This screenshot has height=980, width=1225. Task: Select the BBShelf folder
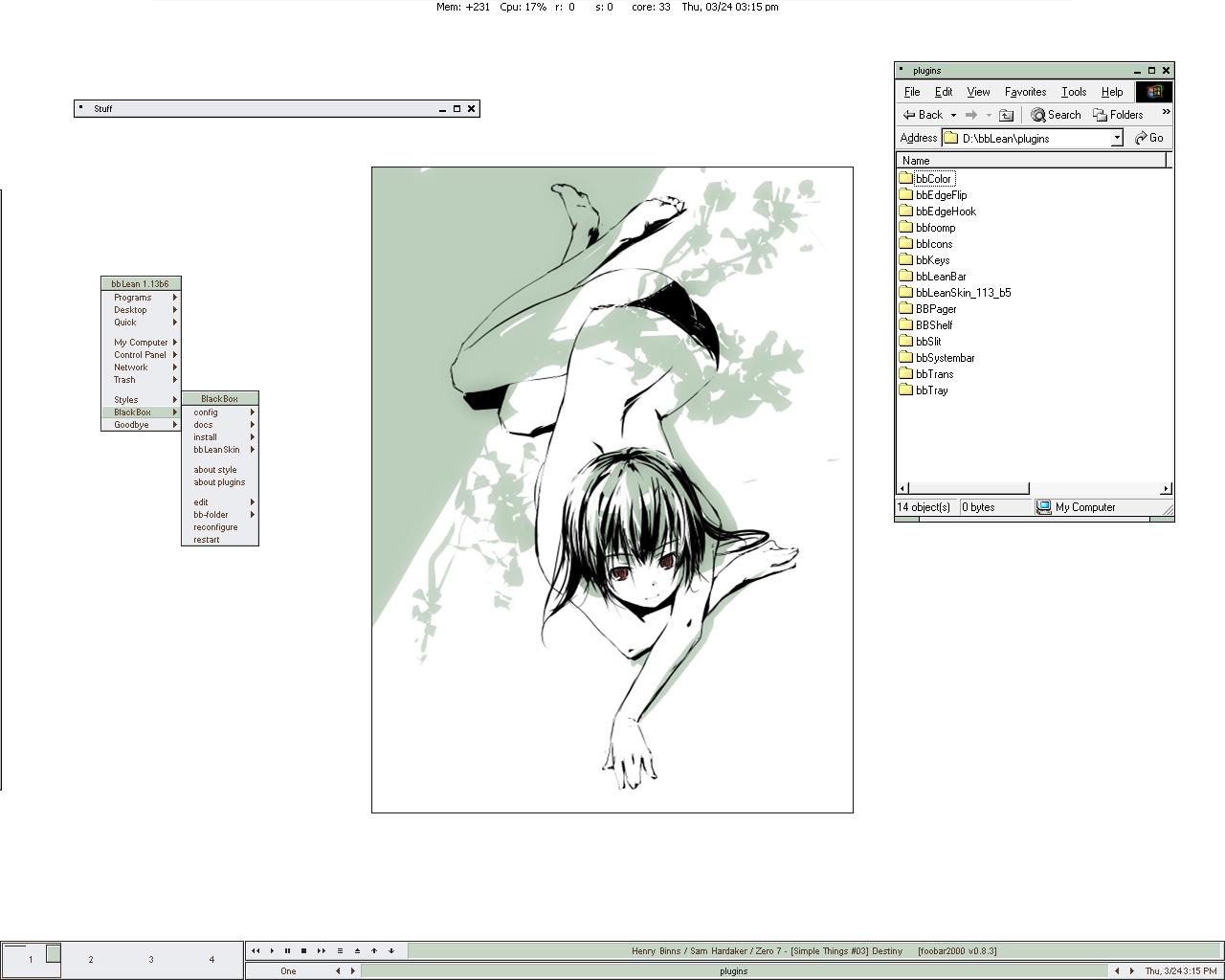pos(926,325)
